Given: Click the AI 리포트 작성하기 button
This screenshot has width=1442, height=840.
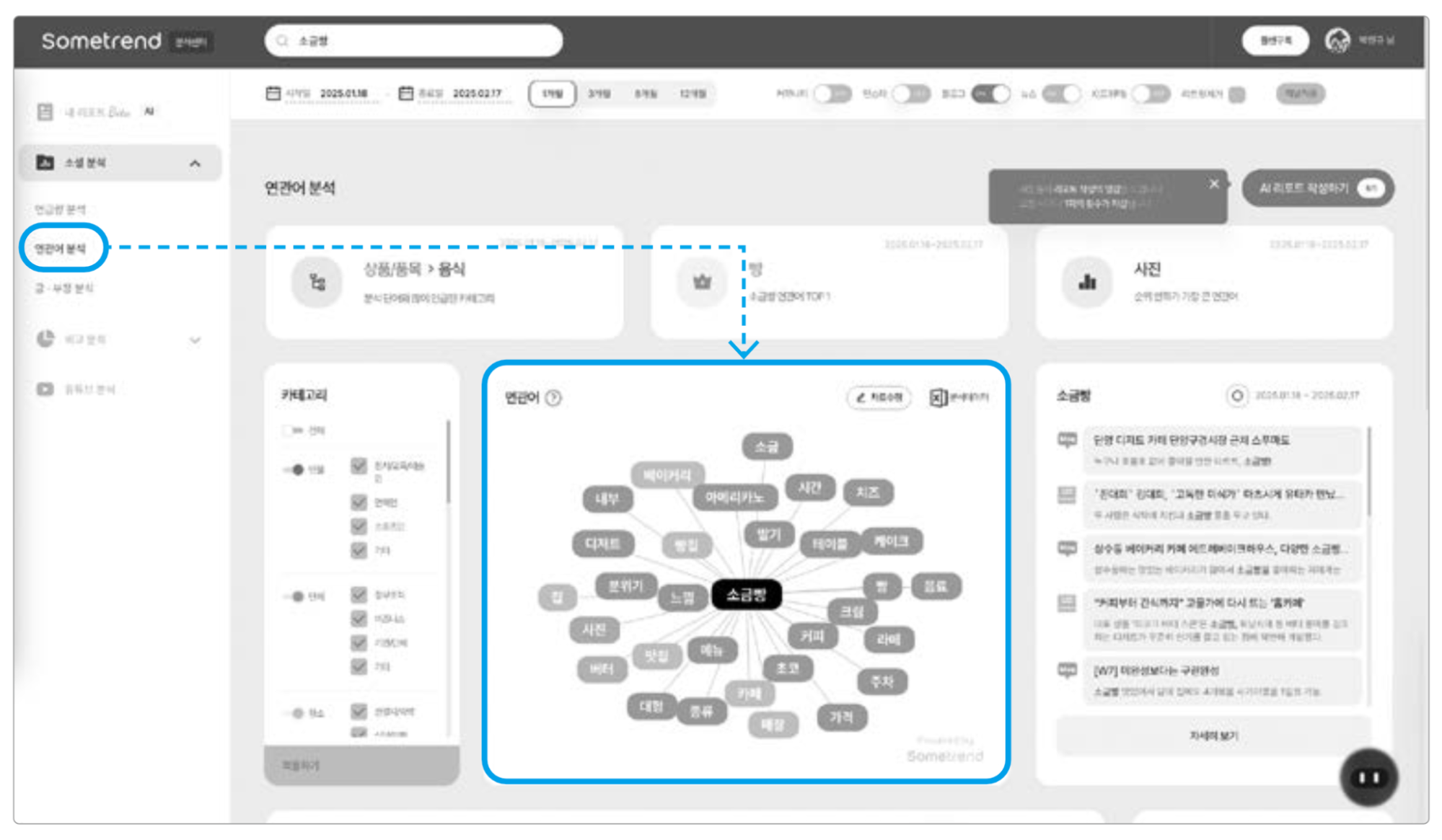Looking at the screenshot, I should click(1317, 188).
